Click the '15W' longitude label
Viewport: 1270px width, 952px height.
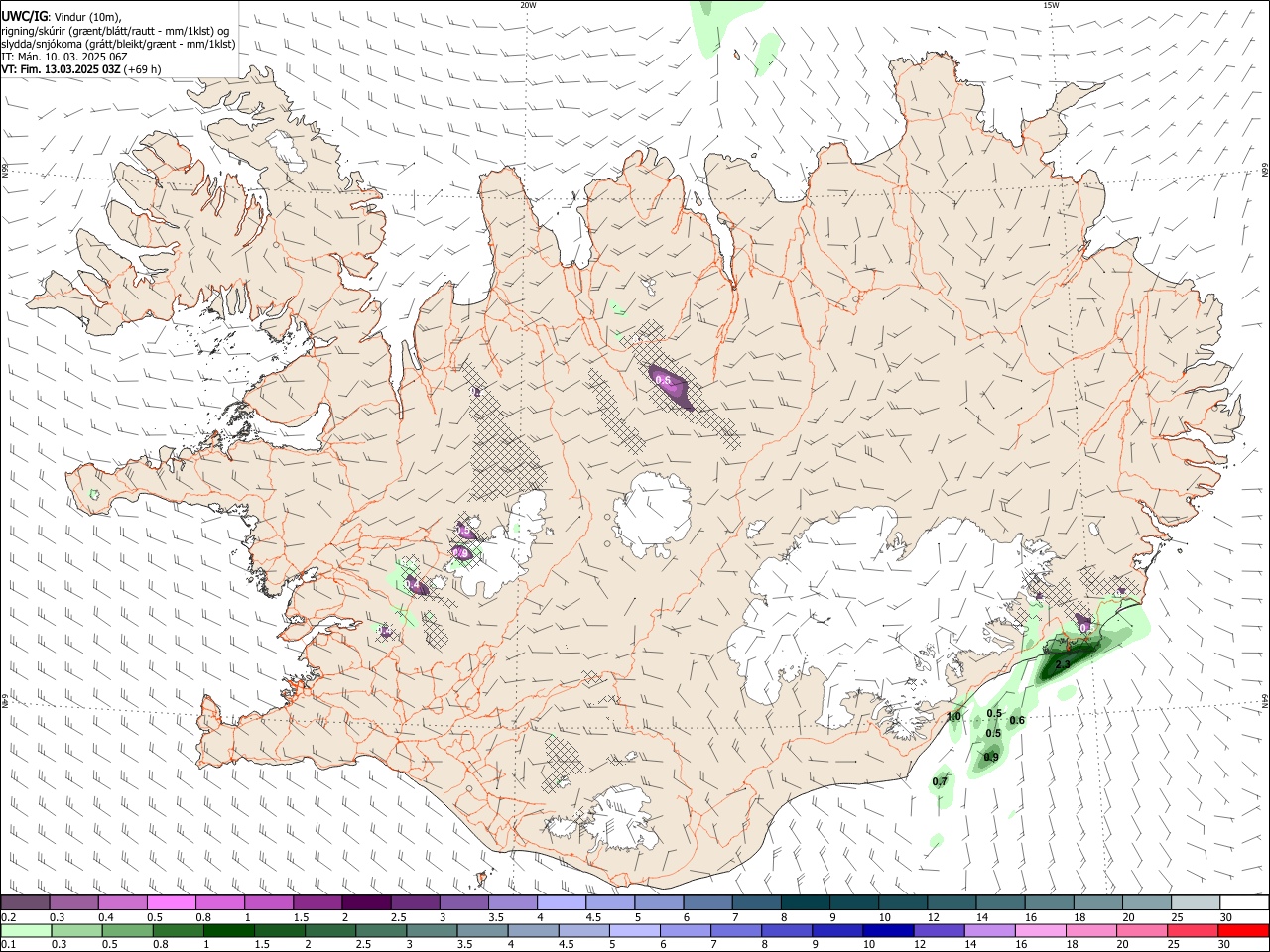tap(1051, 5)
